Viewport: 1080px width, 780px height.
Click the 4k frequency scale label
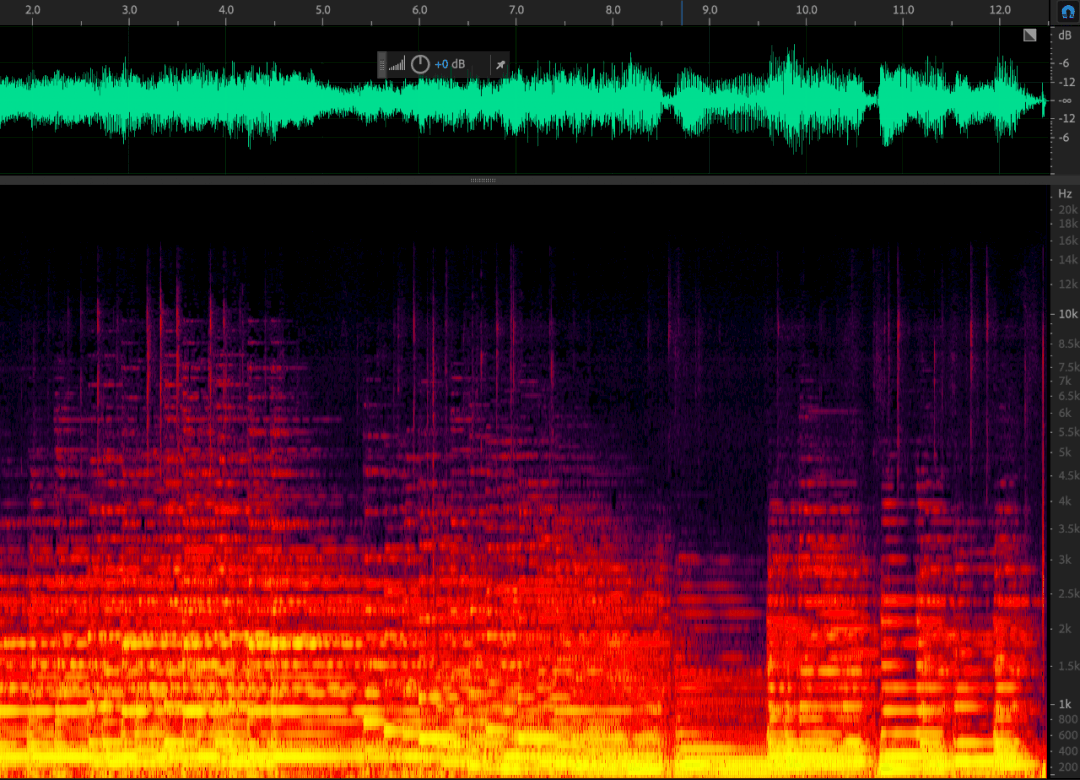[x=1065, y=501]
